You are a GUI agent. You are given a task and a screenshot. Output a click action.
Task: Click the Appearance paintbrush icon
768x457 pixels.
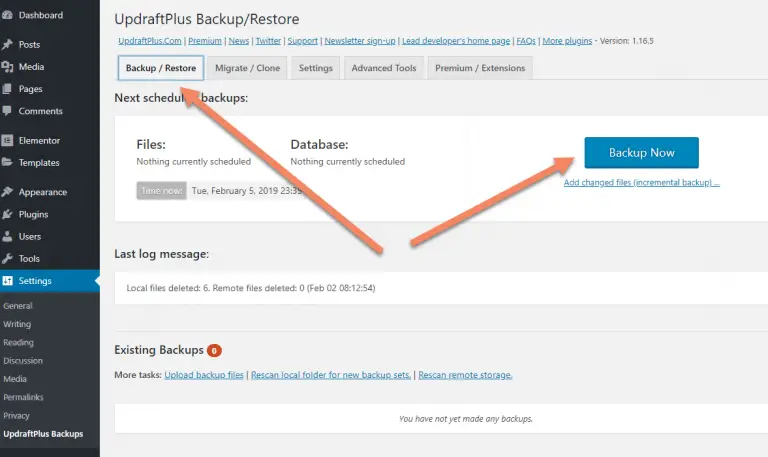tap(7, 192)
